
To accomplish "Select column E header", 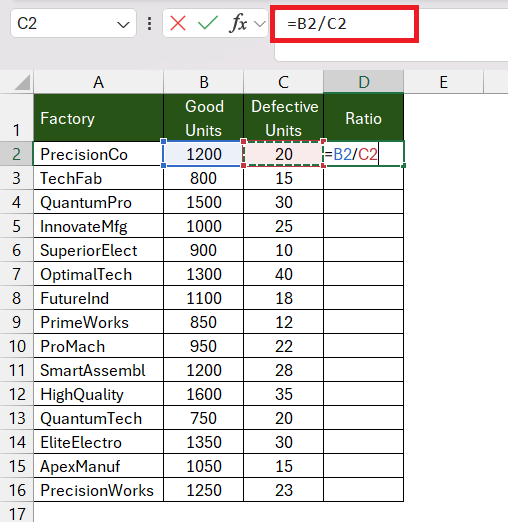I will click(443, 82).
